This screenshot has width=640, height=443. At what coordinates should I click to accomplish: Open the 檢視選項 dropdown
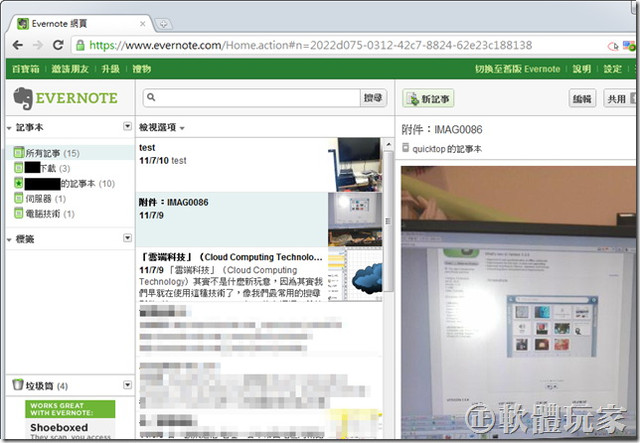click(x=162, y=127)
